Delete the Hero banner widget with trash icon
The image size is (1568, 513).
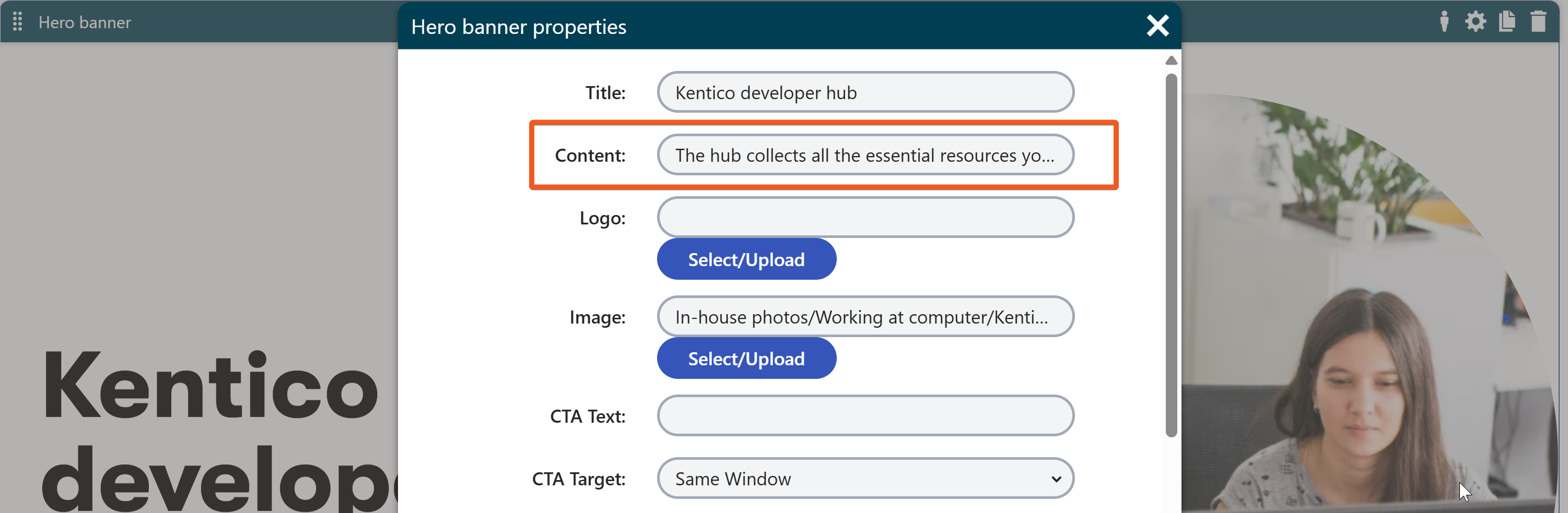1538,22
